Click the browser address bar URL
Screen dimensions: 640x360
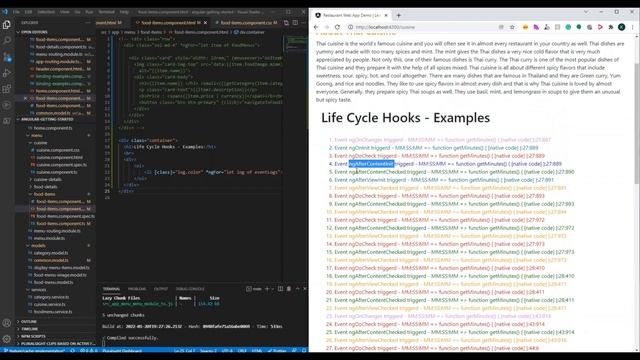[385, 27]
